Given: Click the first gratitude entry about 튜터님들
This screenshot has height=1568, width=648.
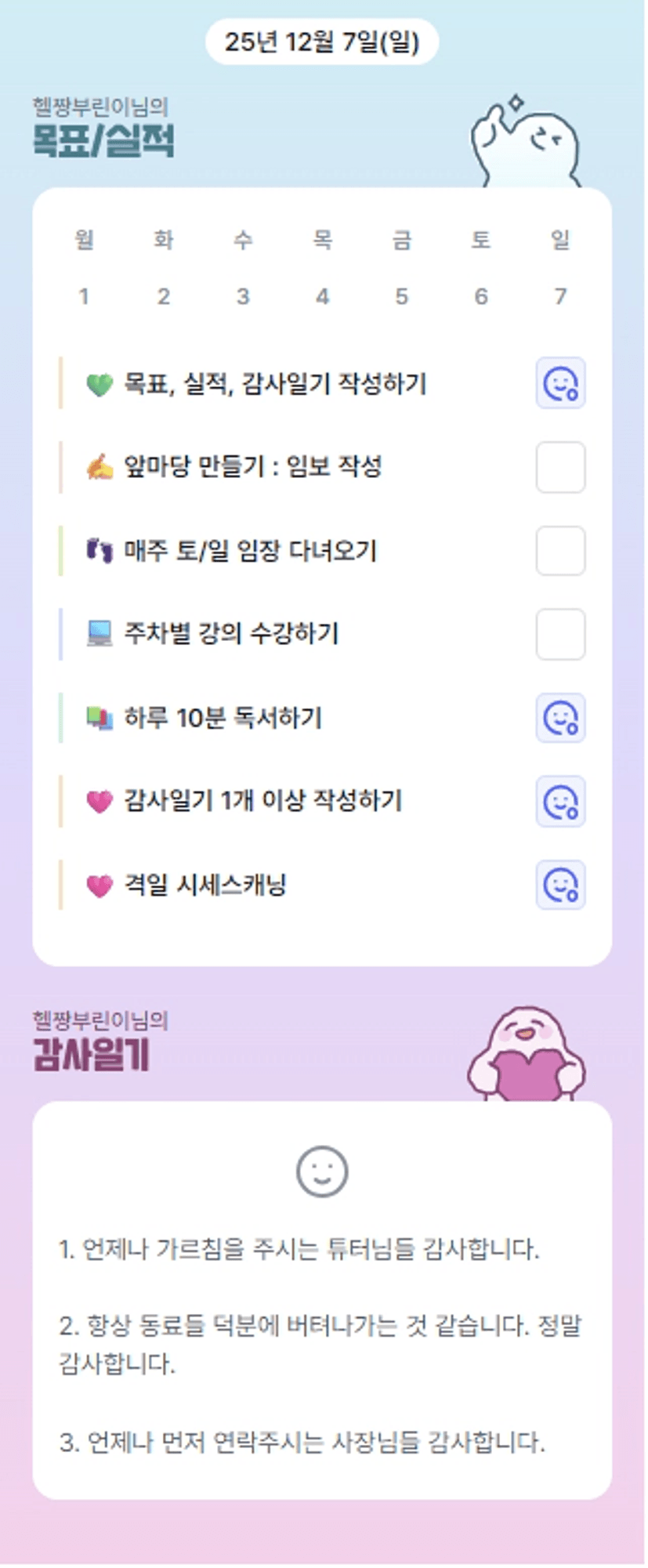Looking at the screenshot, I should pos(299,1249).
